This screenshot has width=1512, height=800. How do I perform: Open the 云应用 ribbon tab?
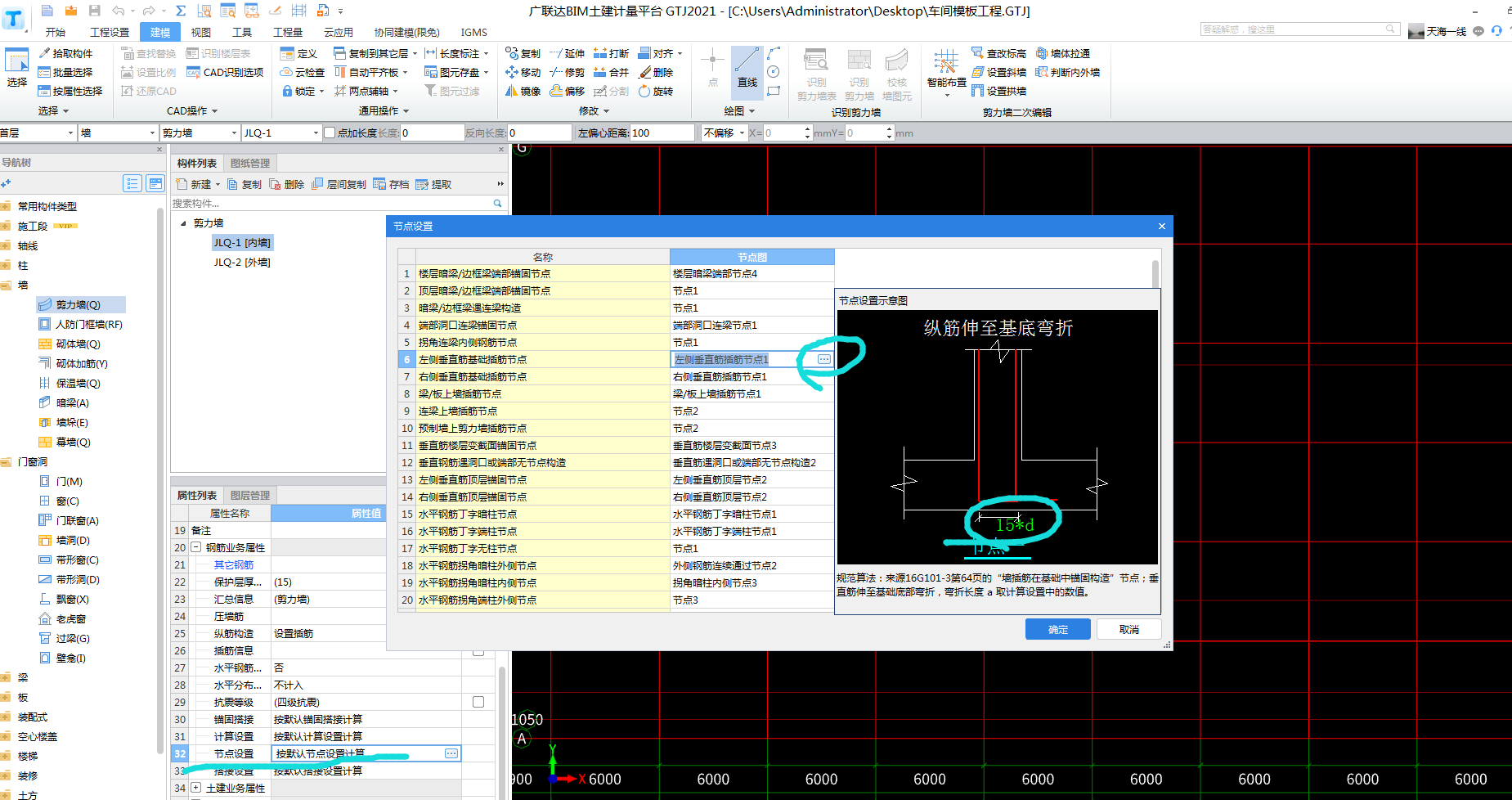[339, 32]
